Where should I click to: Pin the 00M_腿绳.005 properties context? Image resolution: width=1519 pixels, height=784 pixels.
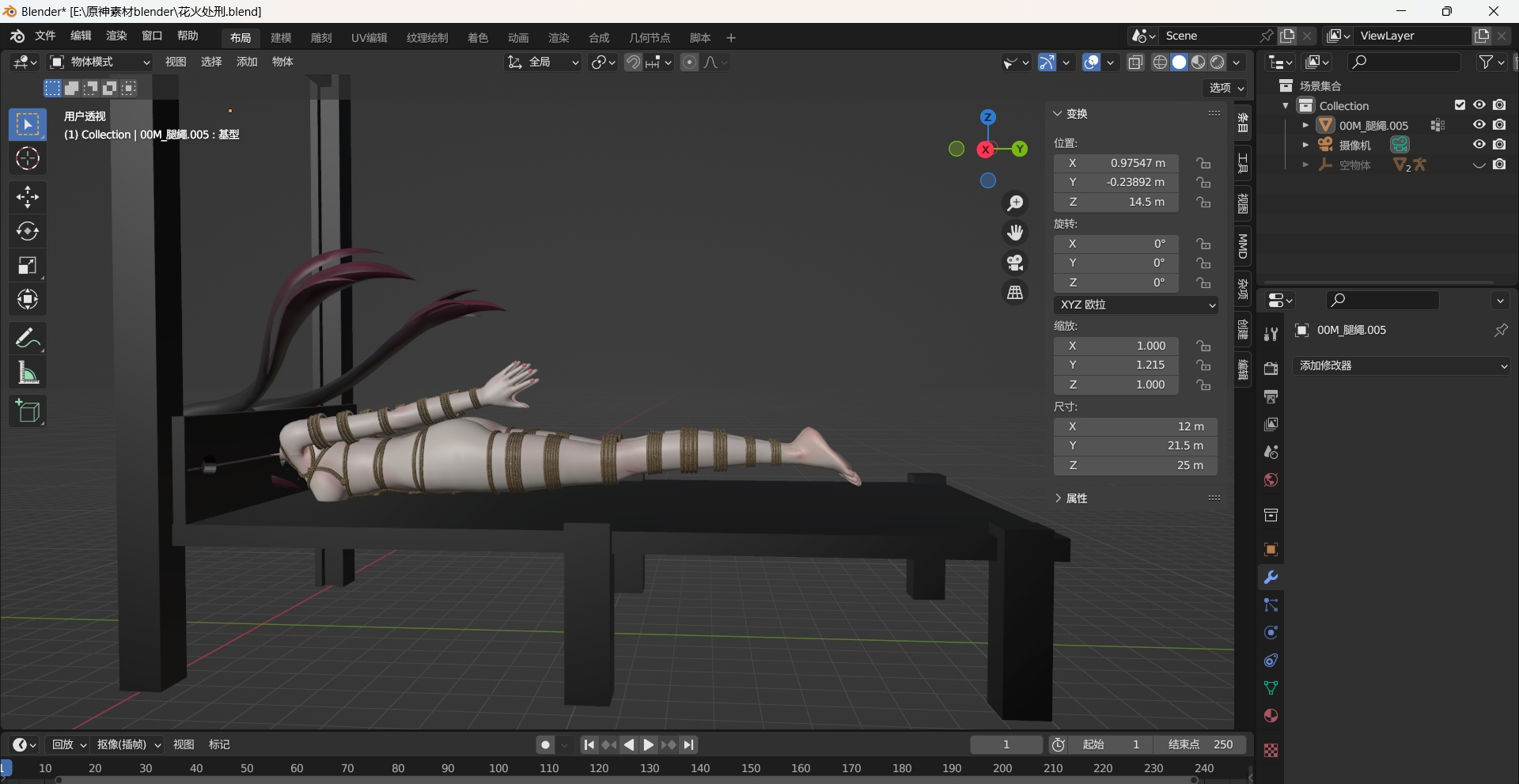1500,330
